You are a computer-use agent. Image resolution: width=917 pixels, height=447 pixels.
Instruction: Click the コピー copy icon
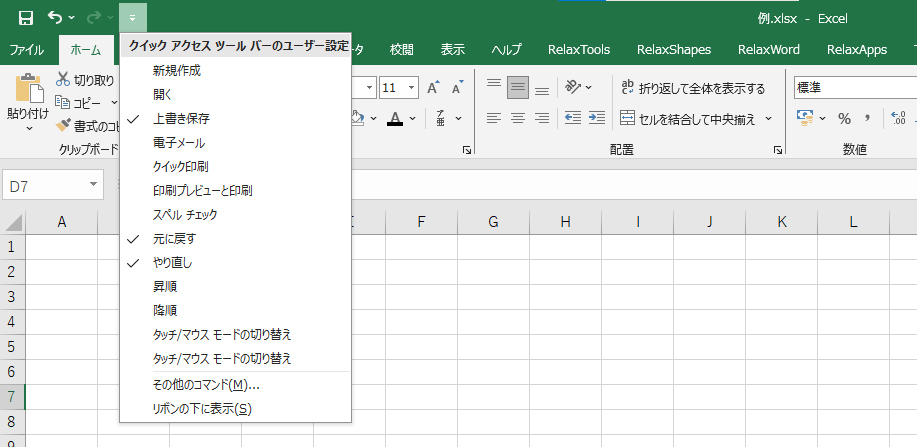[x=63, y=102]
